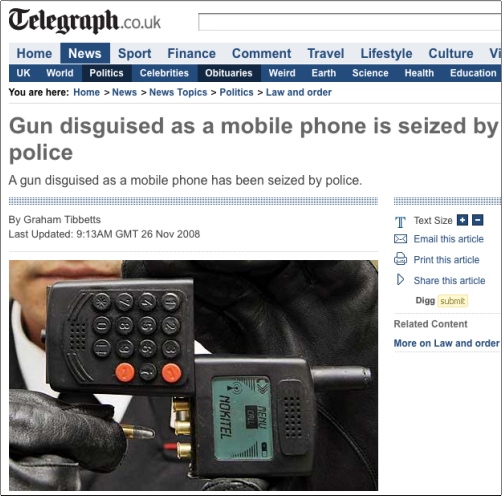
Task: Click the text size increase plus icon
Action: [462, 220]
